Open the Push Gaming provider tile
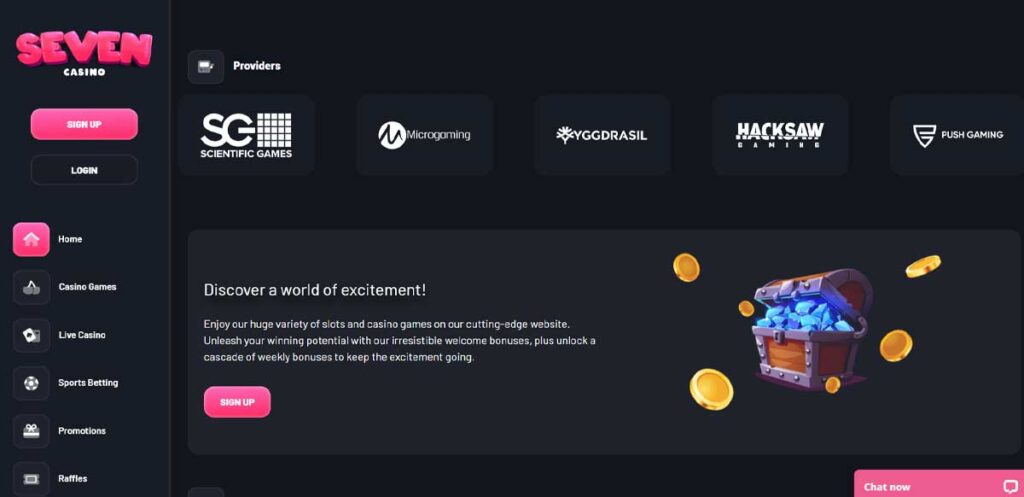1024x497 pixels. (957, 135)
